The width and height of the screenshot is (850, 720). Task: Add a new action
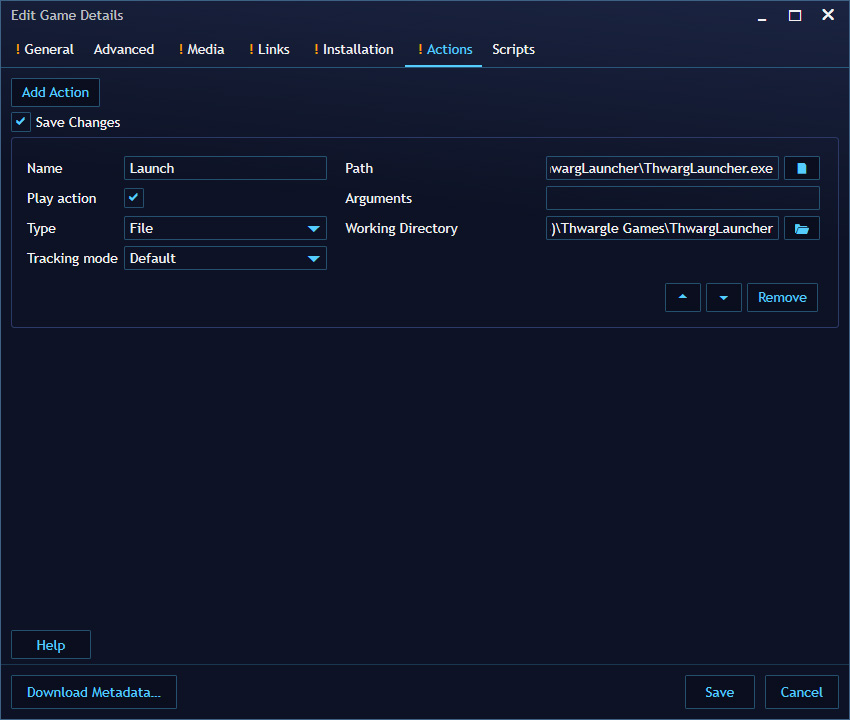(x=55, y=92)
